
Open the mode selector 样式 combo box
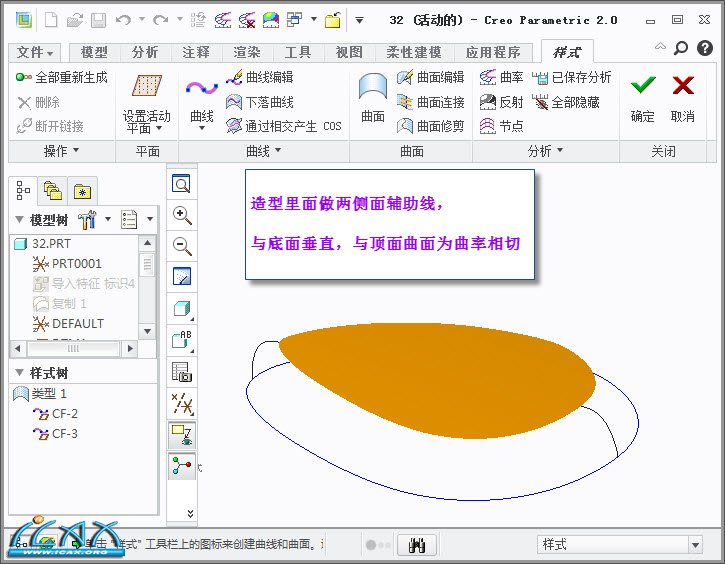(620, 545)
